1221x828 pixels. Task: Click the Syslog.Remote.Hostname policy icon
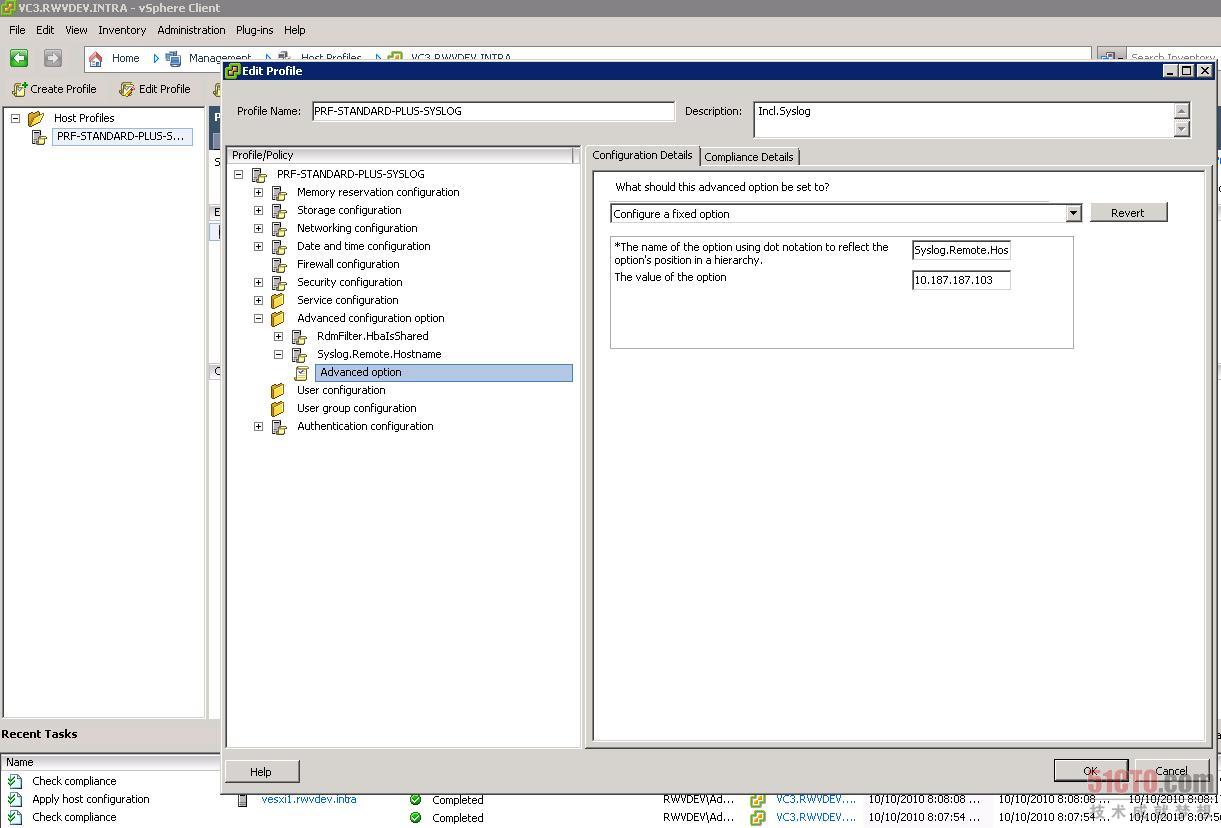[x=299, y=354]
